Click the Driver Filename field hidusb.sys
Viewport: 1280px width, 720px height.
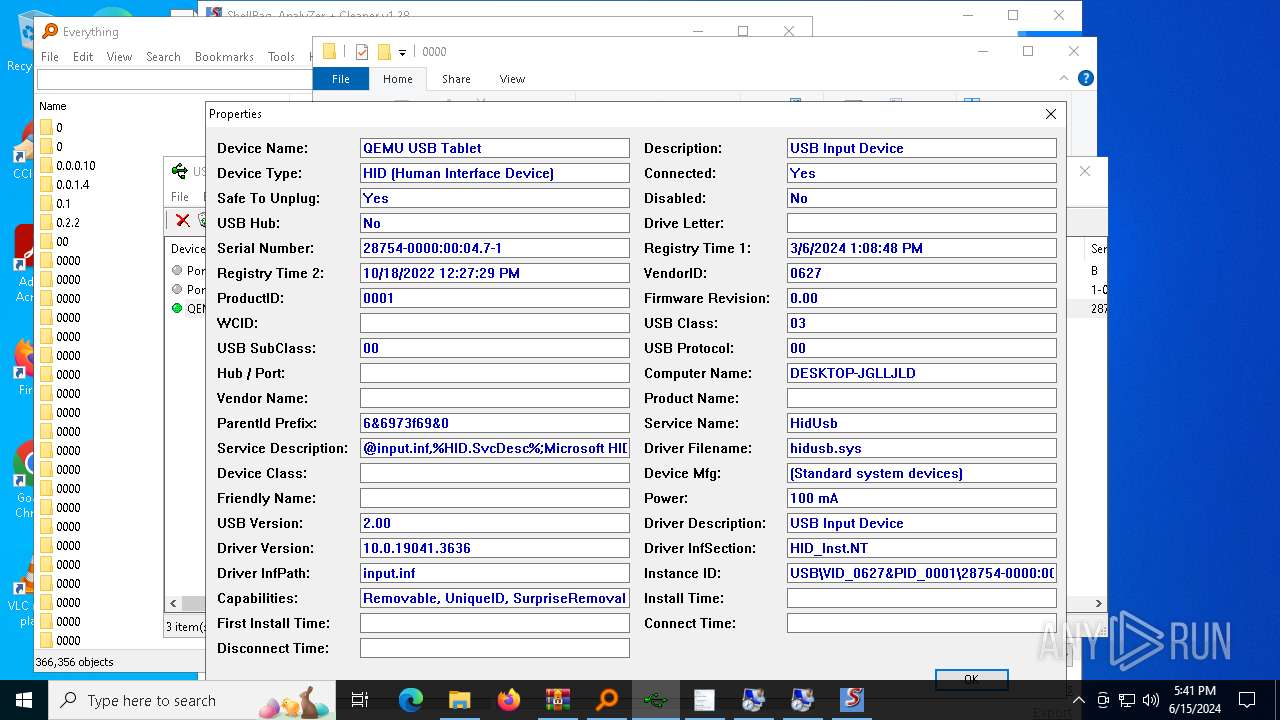click(x=921, y=448)
